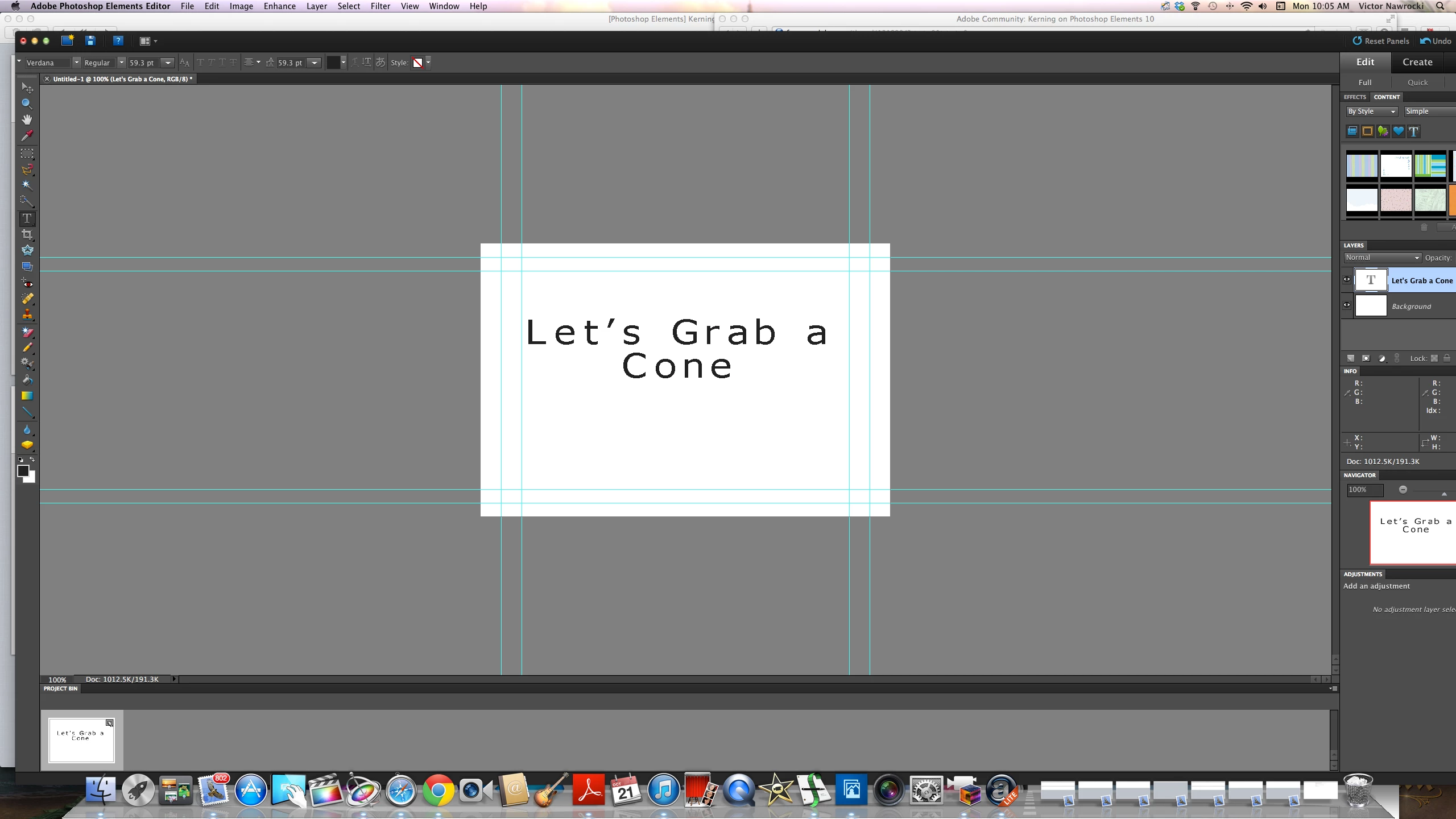The image size is (1456, 819).
Task: Click the Undo button
Action: point(1436,41)
